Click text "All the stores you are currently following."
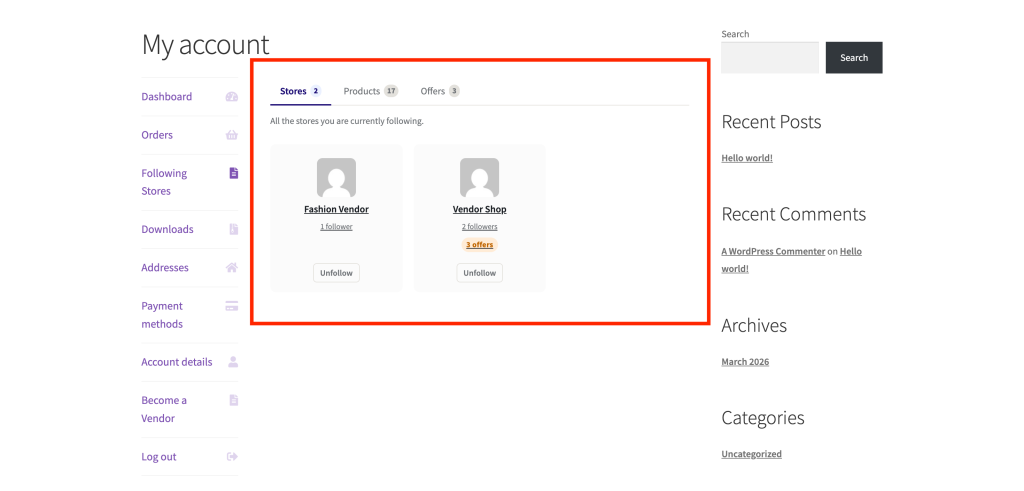 tap(347, 121)
